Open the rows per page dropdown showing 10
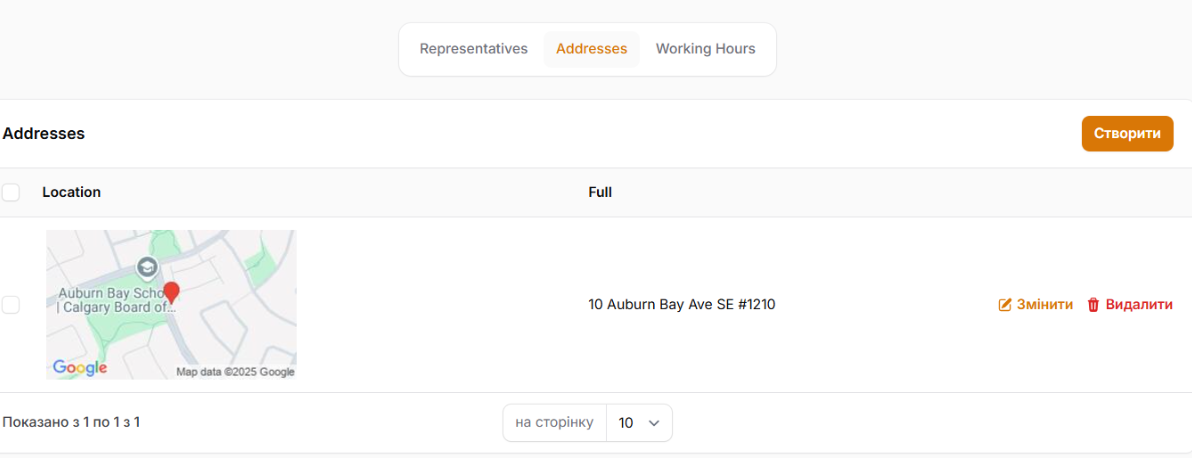 [x=639, y=423]
